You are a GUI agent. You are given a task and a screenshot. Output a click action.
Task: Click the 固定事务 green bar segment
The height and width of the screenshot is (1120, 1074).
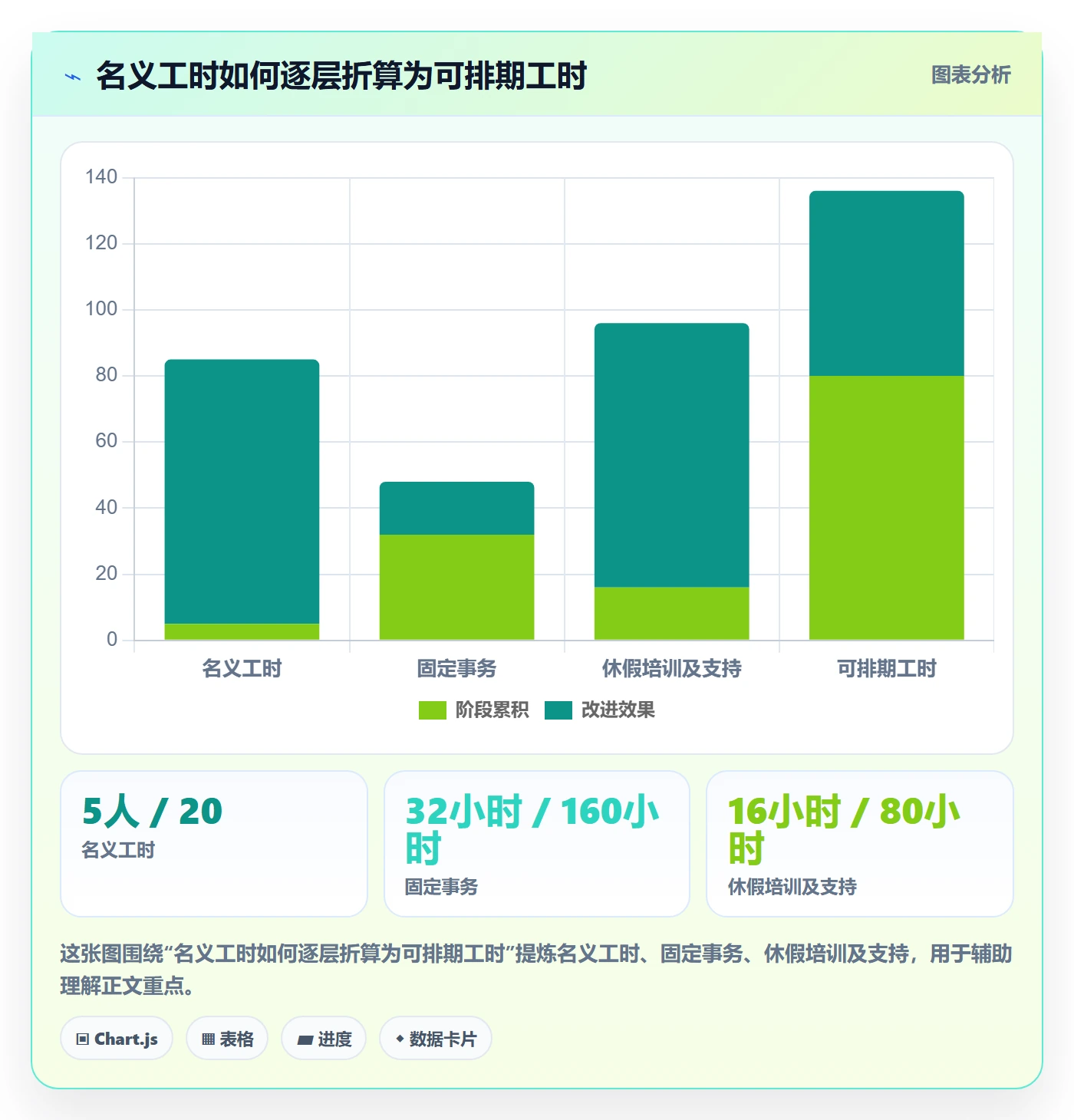click(x=457, y=588)
